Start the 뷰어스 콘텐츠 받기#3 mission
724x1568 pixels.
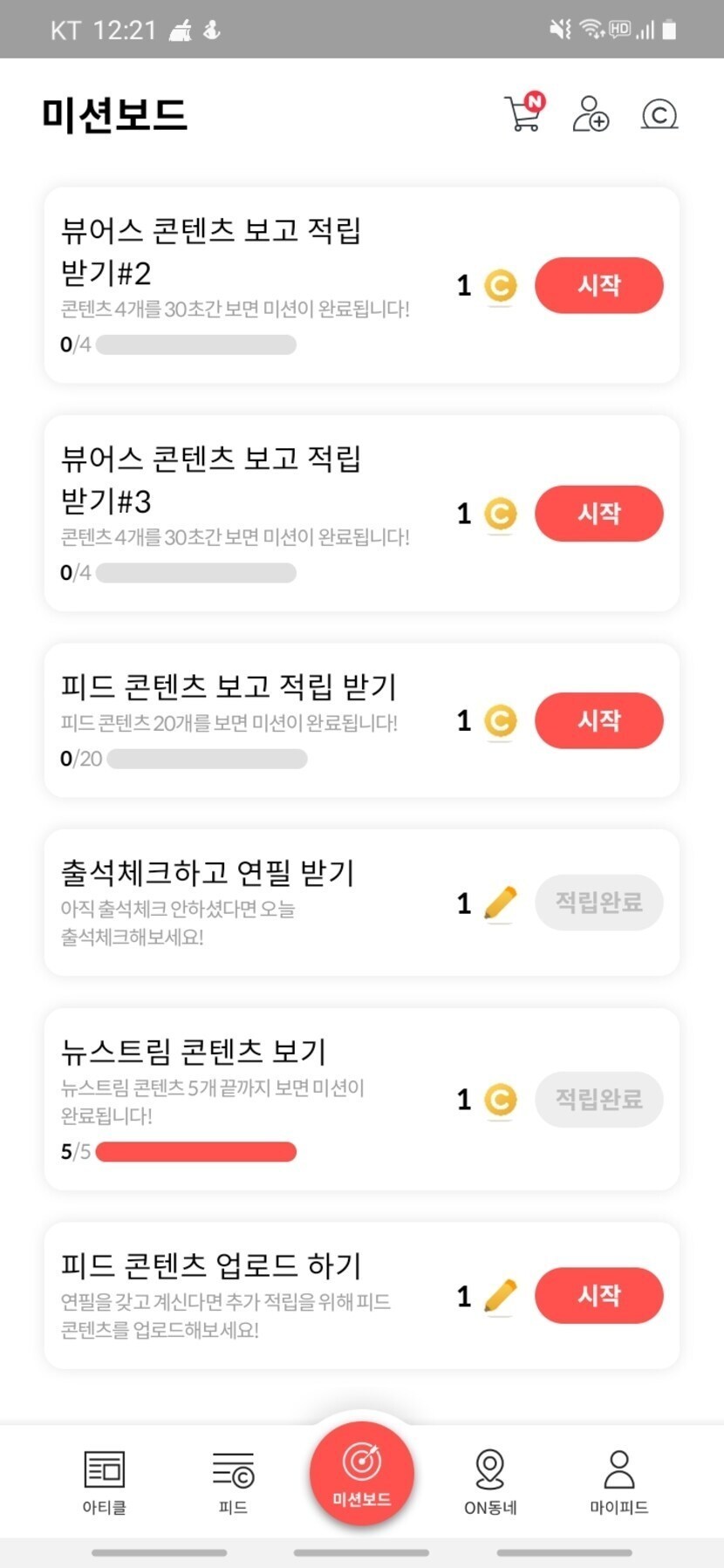598,514
